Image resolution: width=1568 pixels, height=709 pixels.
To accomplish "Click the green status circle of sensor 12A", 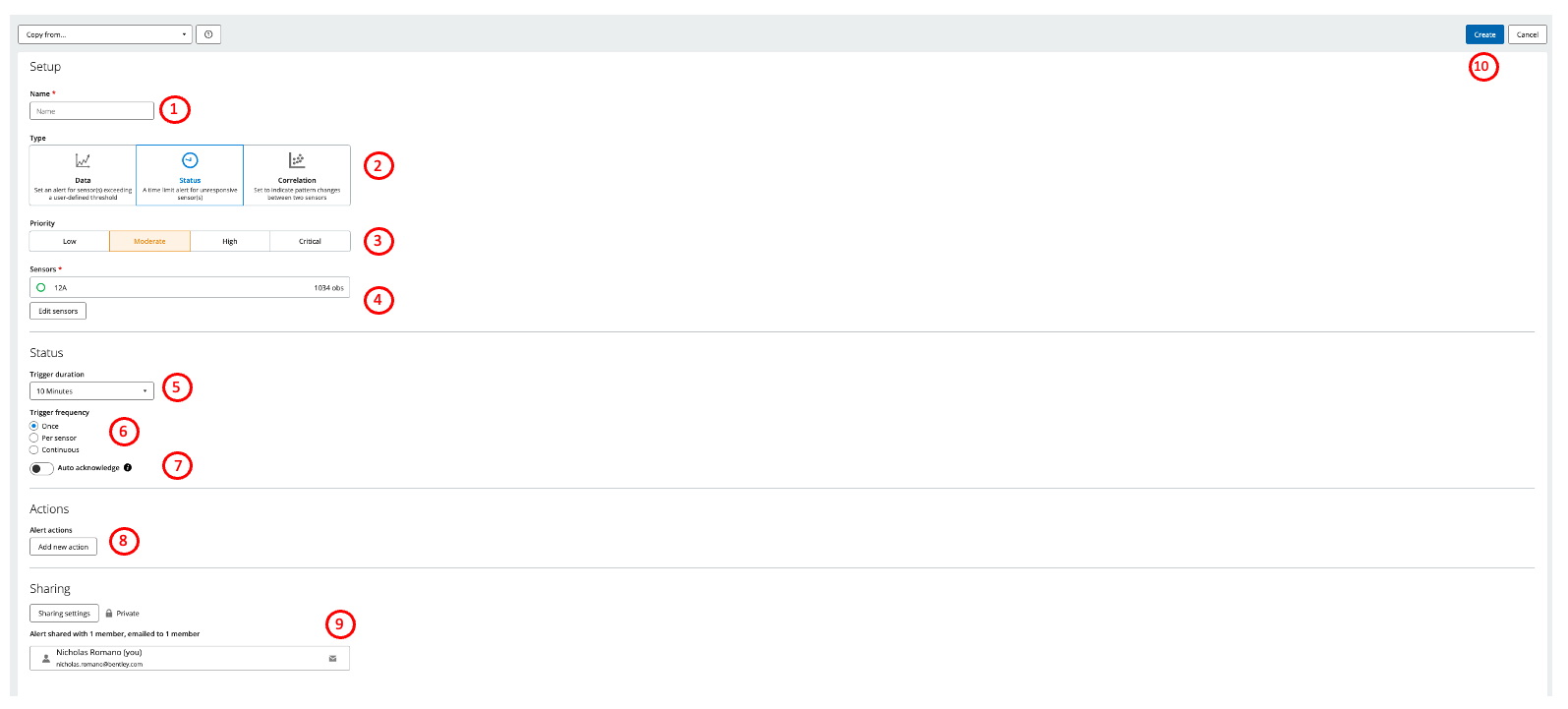I will pyautogui.click(x=40, y=288).
